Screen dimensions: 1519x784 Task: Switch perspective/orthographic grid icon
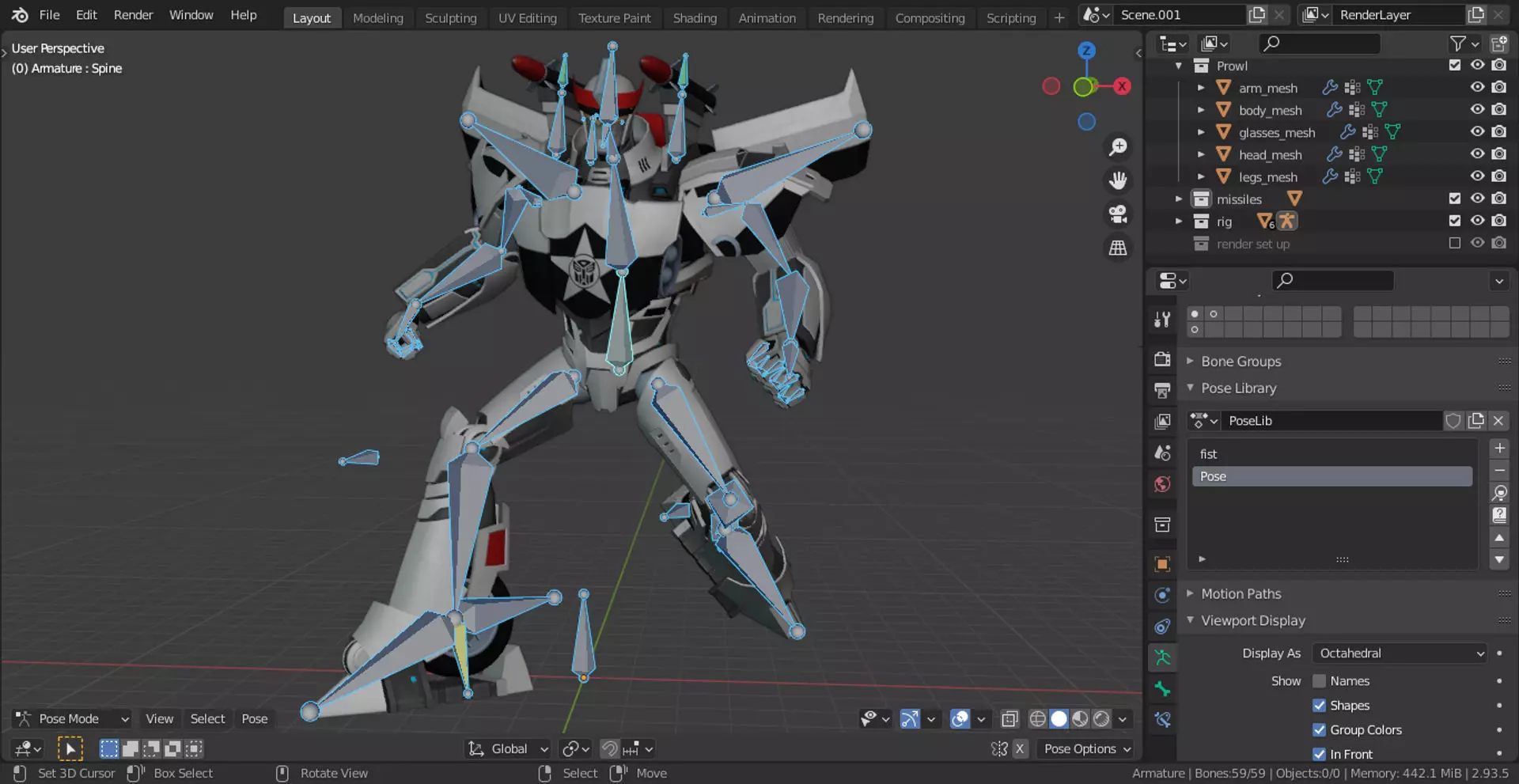click(x=1118, y=248)
